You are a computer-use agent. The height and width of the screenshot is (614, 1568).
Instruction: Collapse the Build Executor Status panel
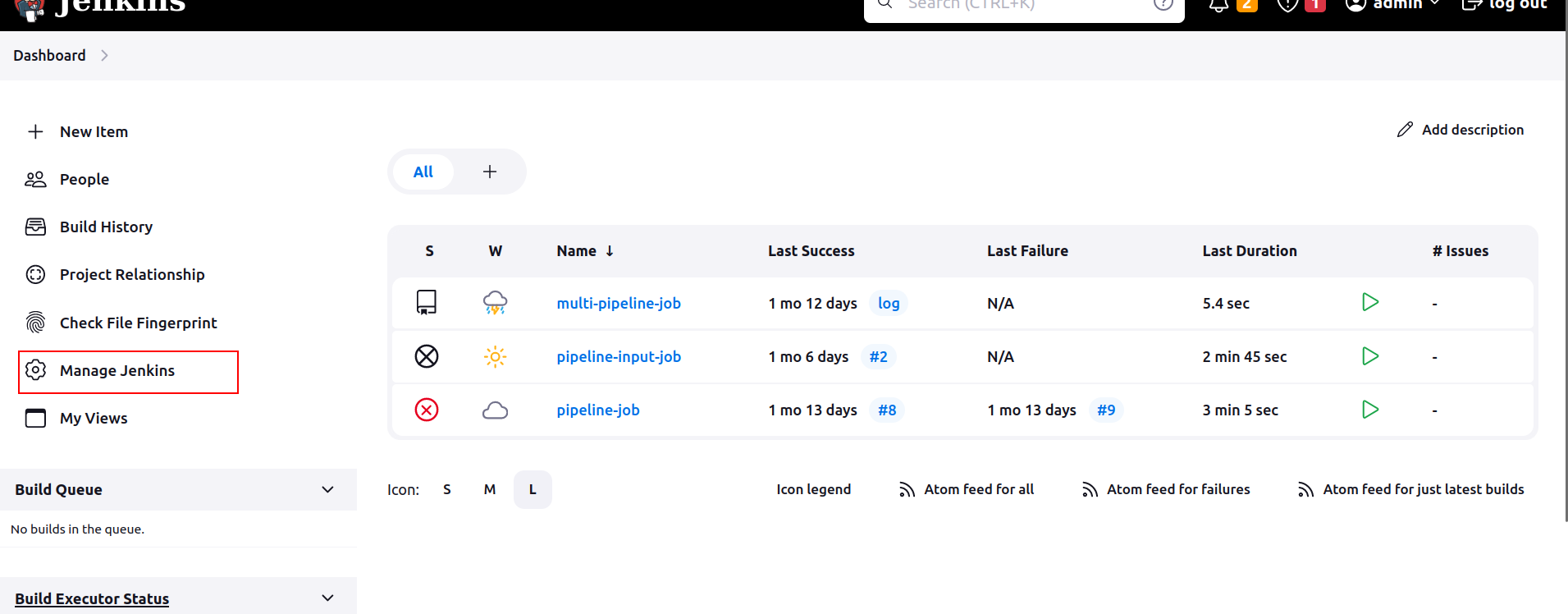(327, 598)
